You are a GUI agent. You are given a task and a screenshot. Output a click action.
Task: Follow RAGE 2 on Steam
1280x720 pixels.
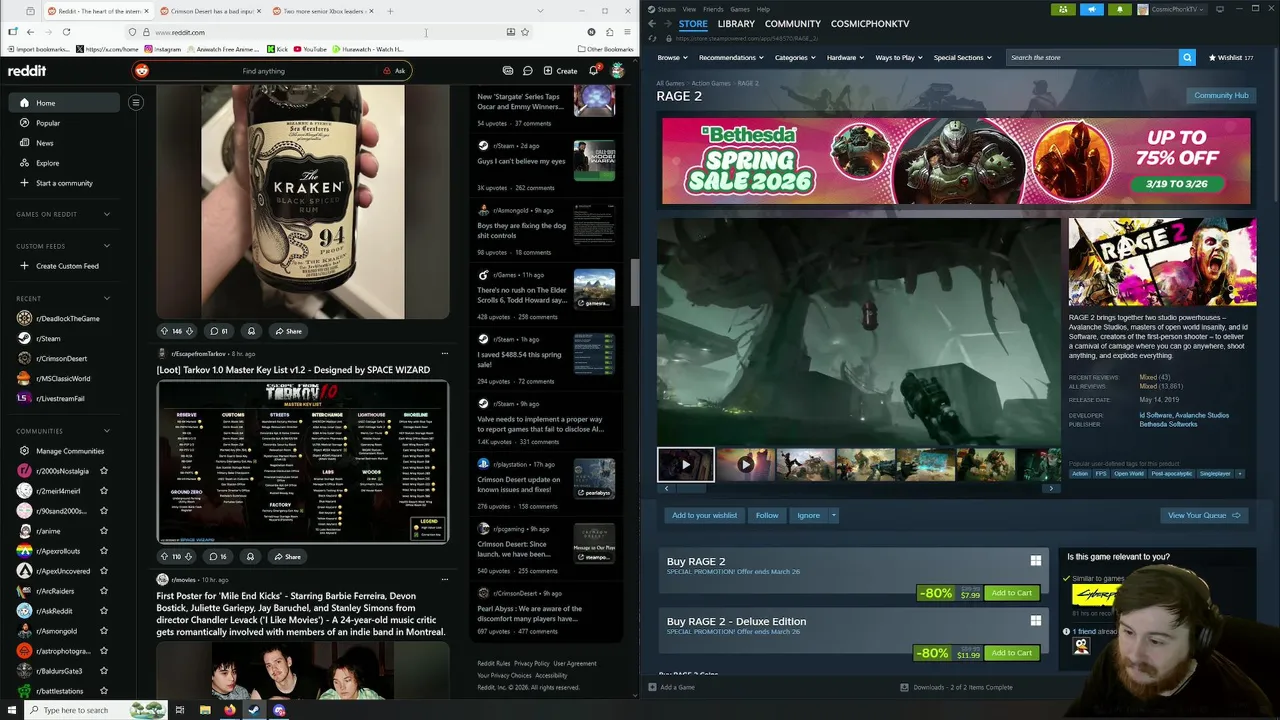pyautogui.click(x=767, y=515)
